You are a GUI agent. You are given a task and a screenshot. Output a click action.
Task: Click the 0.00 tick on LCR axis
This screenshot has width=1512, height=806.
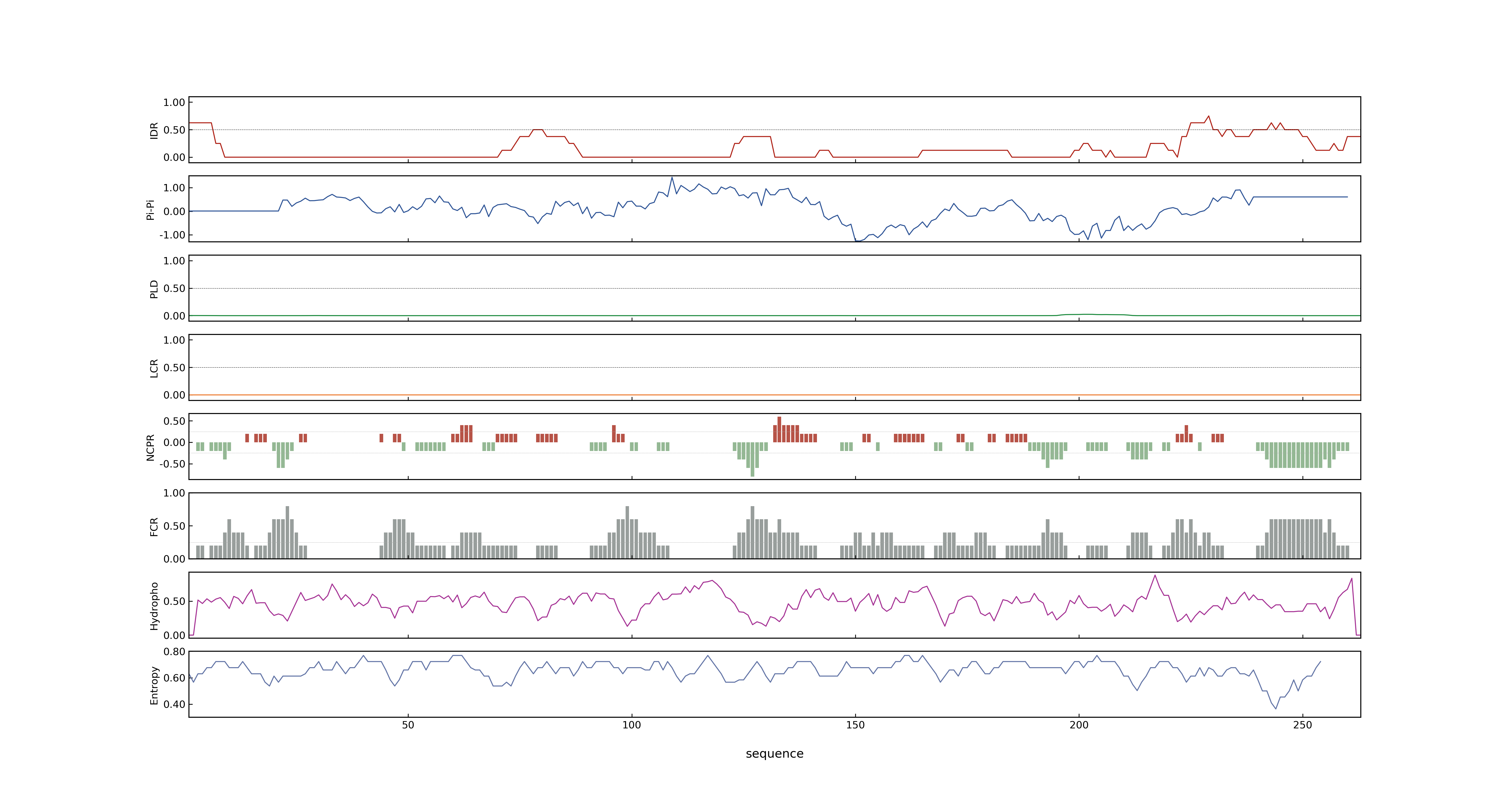(174, 395)
